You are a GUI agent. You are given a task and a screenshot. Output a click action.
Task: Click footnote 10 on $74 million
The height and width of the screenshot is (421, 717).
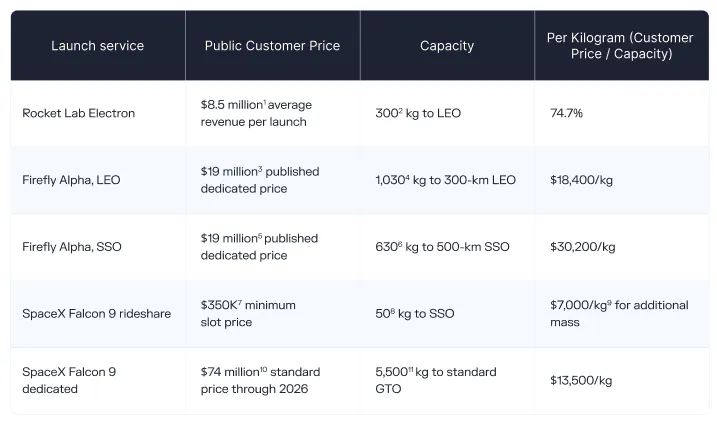pyautogui.click(x=263, y=369)
